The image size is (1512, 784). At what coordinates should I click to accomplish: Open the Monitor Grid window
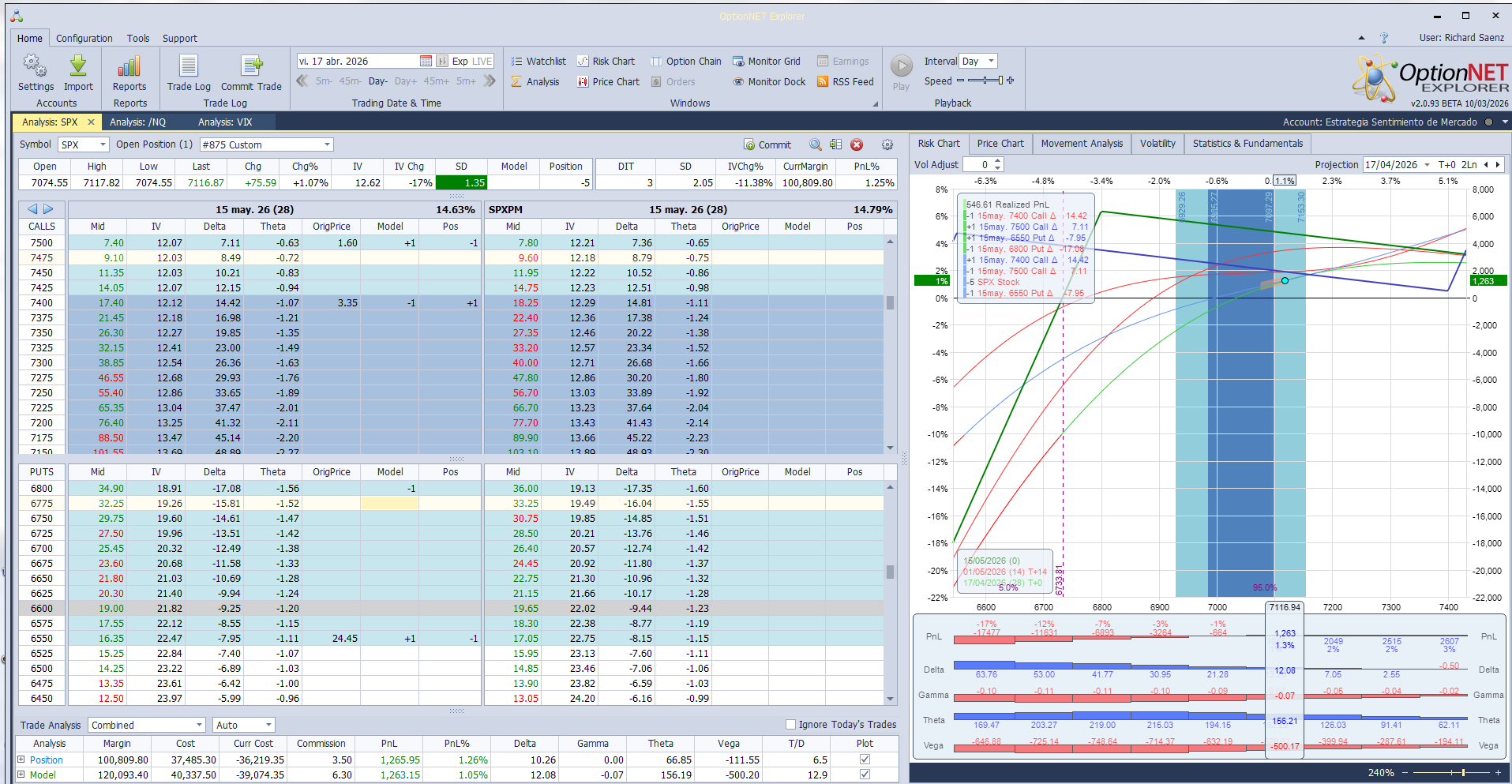(x=766, y=62)
